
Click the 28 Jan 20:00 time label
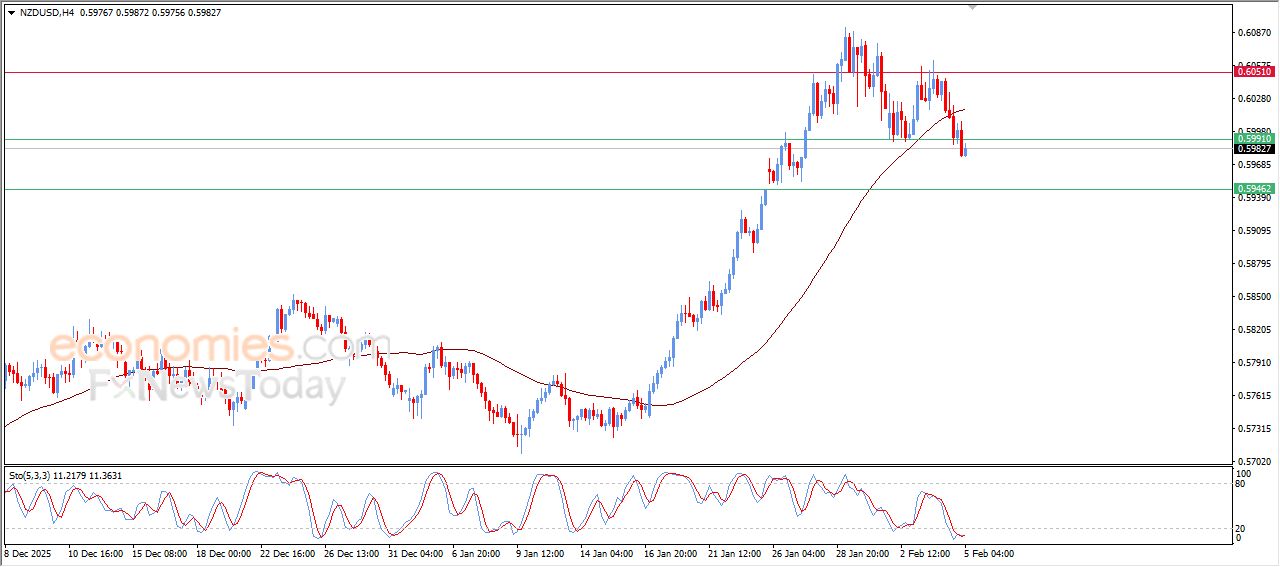click(860, 553)
